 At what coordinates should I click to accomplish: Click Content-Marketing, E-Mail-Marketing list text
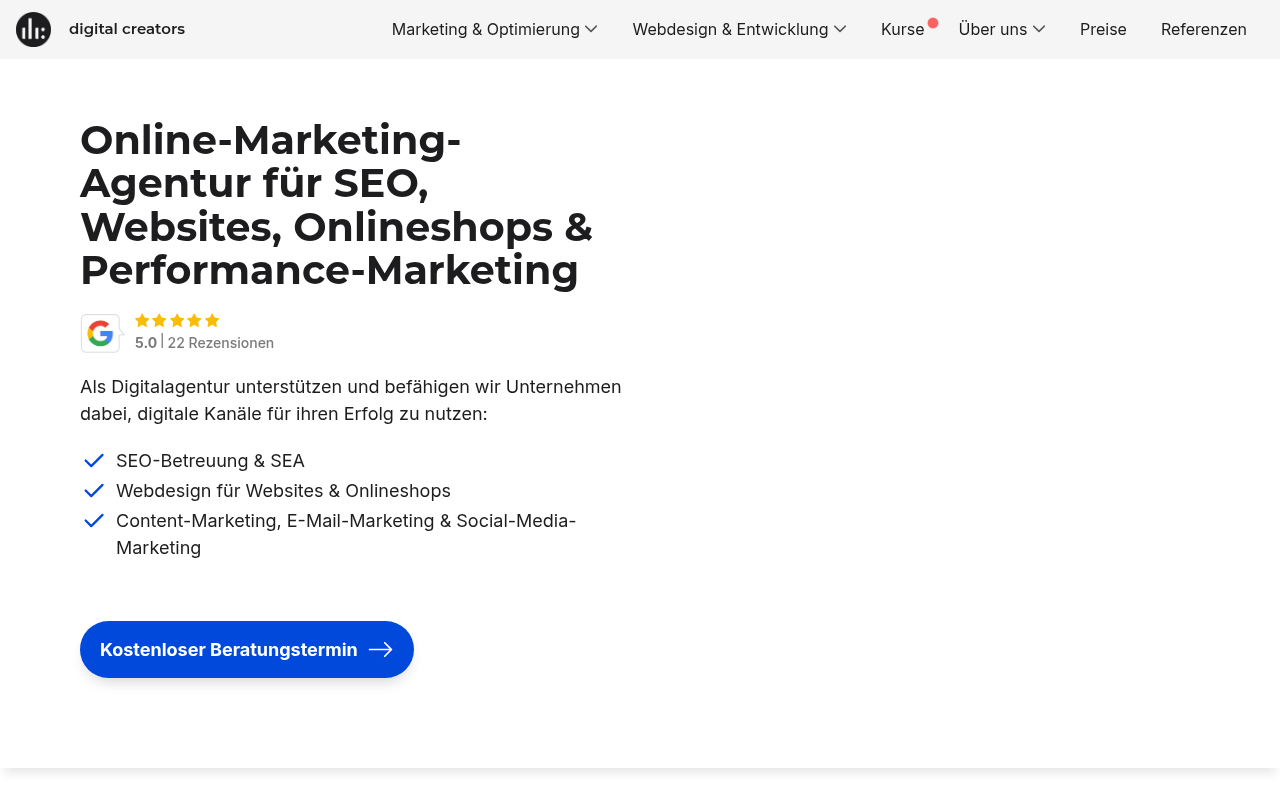coord(346,534)
